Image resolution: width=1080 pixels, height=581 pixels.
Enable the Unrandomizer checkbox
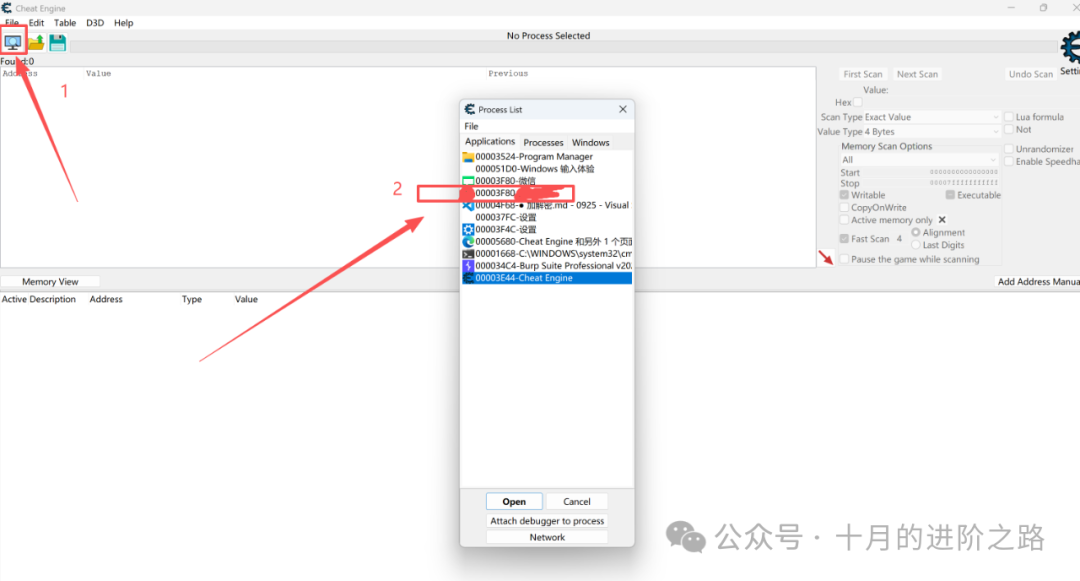[x=1009, y=149]
